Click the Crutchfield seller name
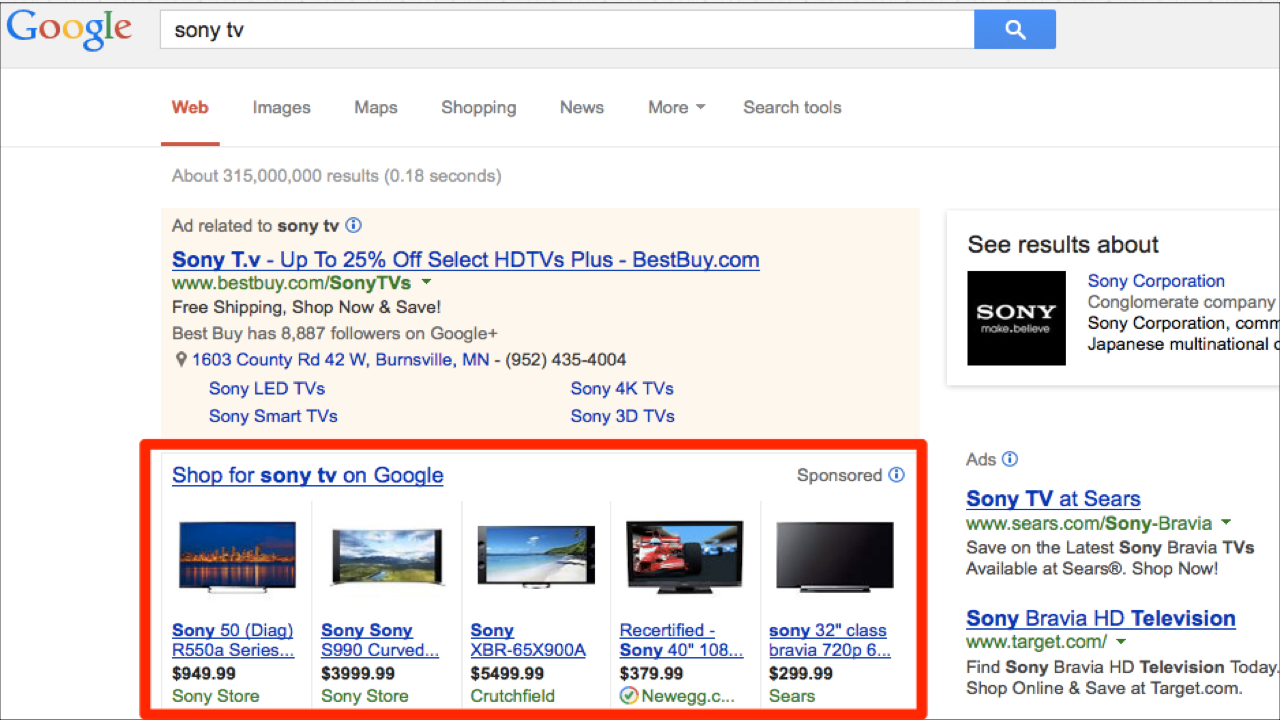1280x720 pixels. coord(513,696)
